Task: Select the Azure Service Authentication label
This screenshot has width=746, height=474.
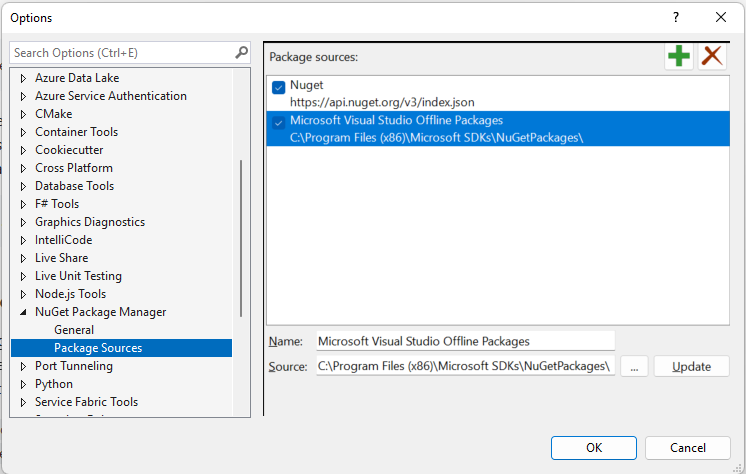Action: coord(110,96)
